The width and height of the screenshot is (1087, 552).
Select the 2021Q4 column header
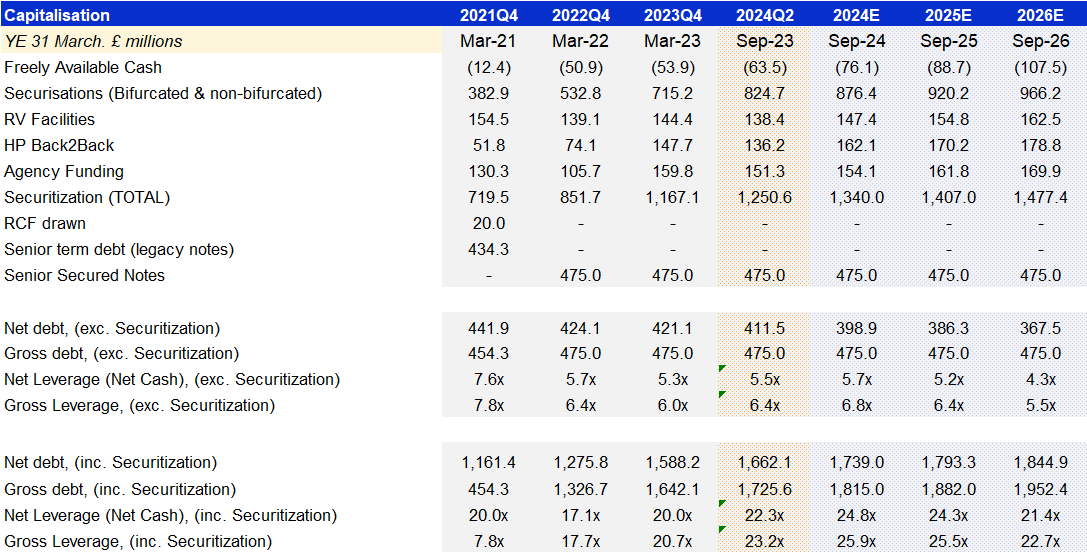coord(488,15)
